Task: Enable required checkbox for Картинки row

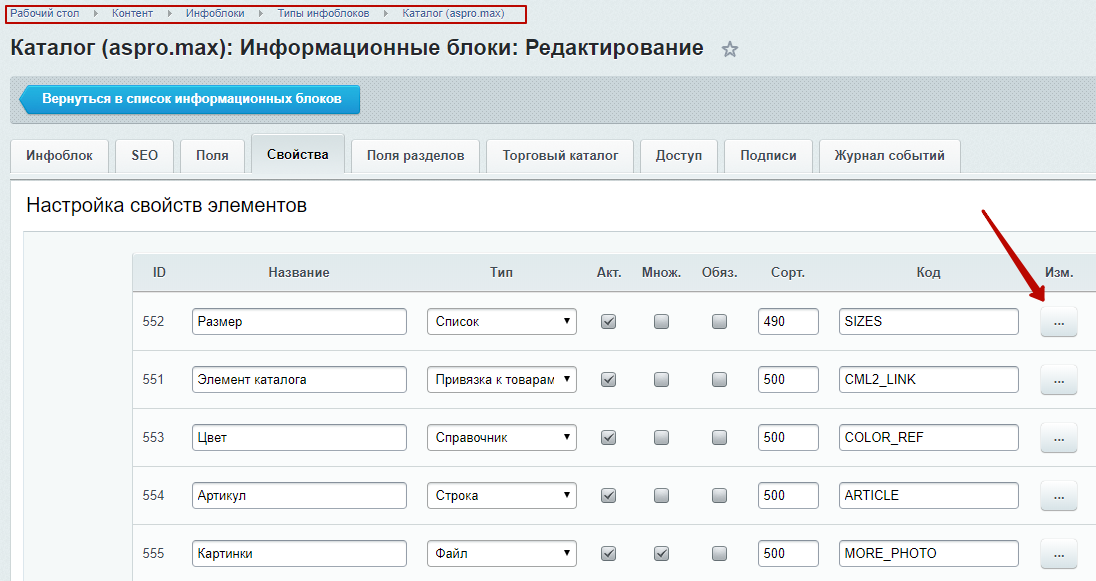Action: [719, 554]
